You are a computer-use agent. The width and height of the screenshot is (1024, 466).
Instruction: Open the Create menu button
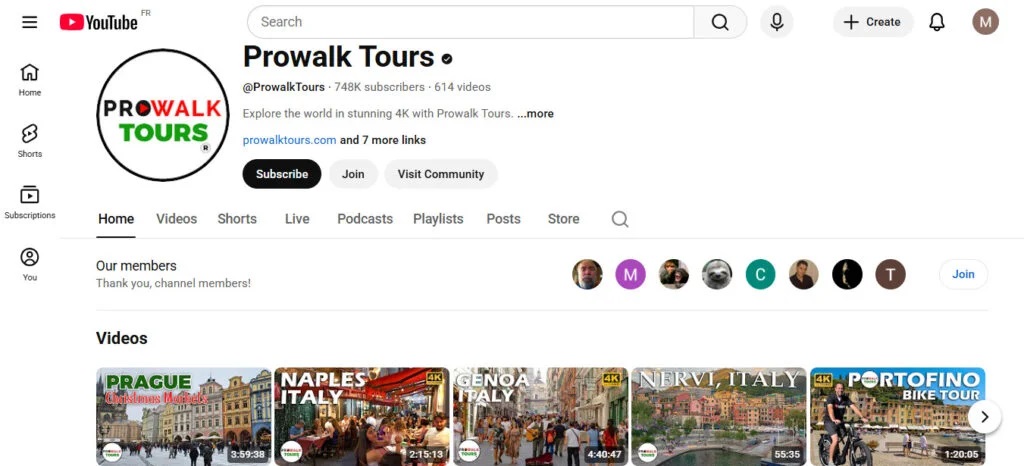click(x=872, y=22)
